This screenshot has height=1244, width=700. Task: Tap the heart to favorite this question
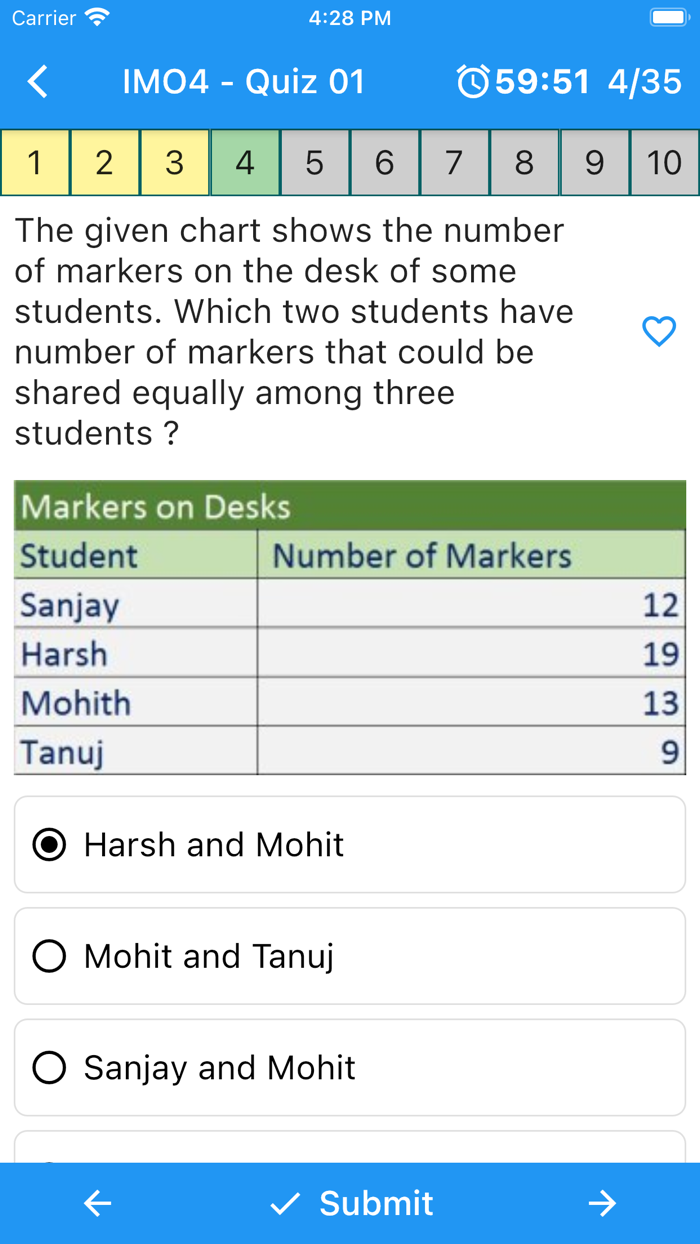[x=658, y=331]
